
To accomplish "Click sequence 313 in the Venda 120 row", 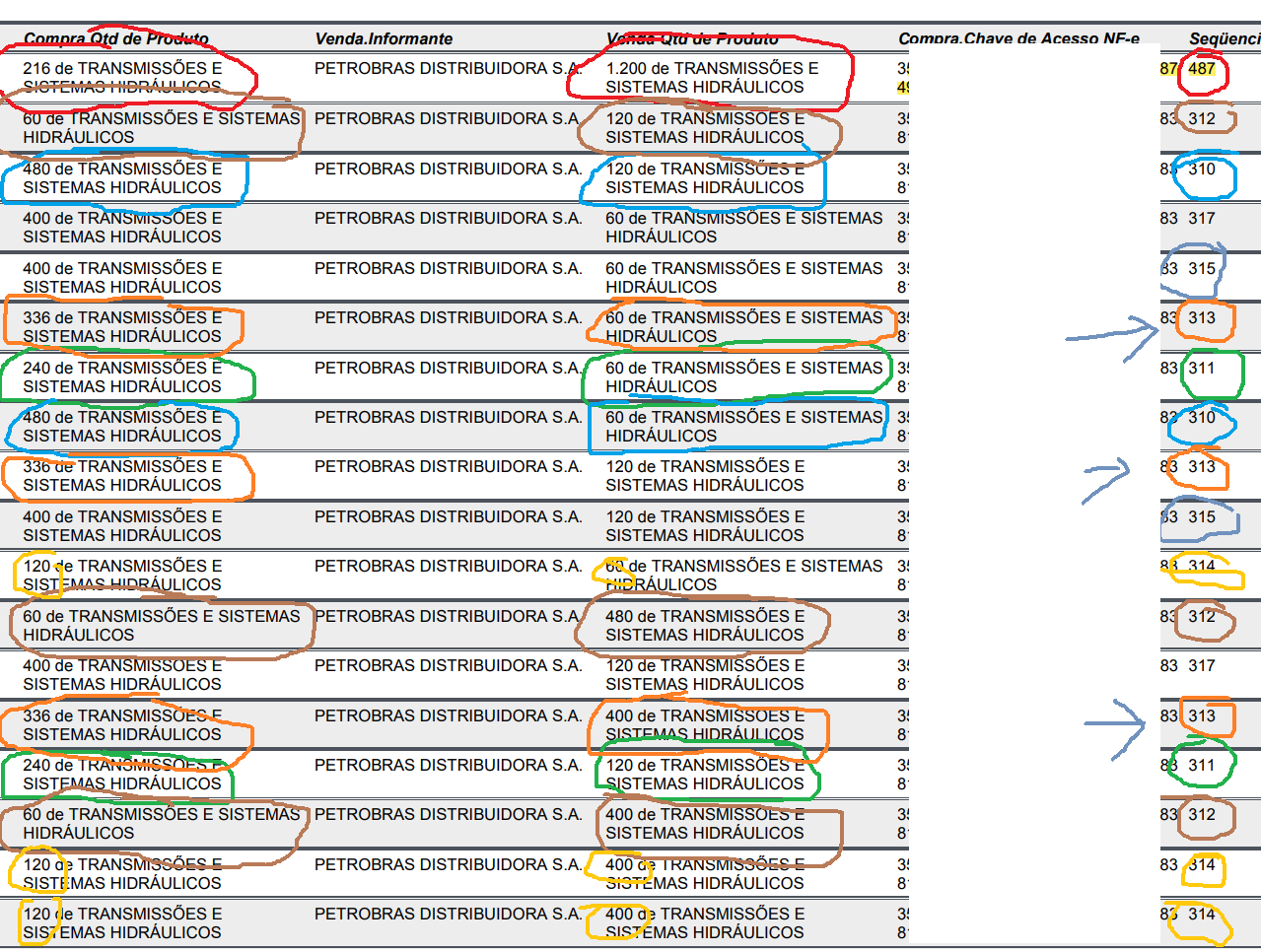I will 1201,466.
